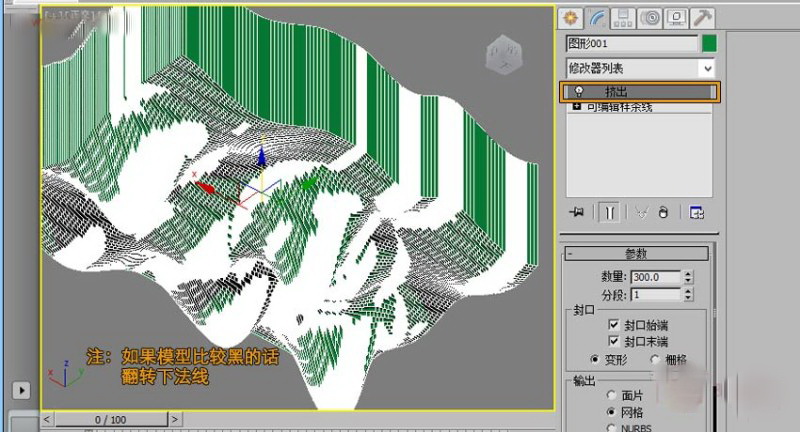Uncheck the 封口末端 checkbox
Viewport: 800px width, 432px height.
click(614, 341)
